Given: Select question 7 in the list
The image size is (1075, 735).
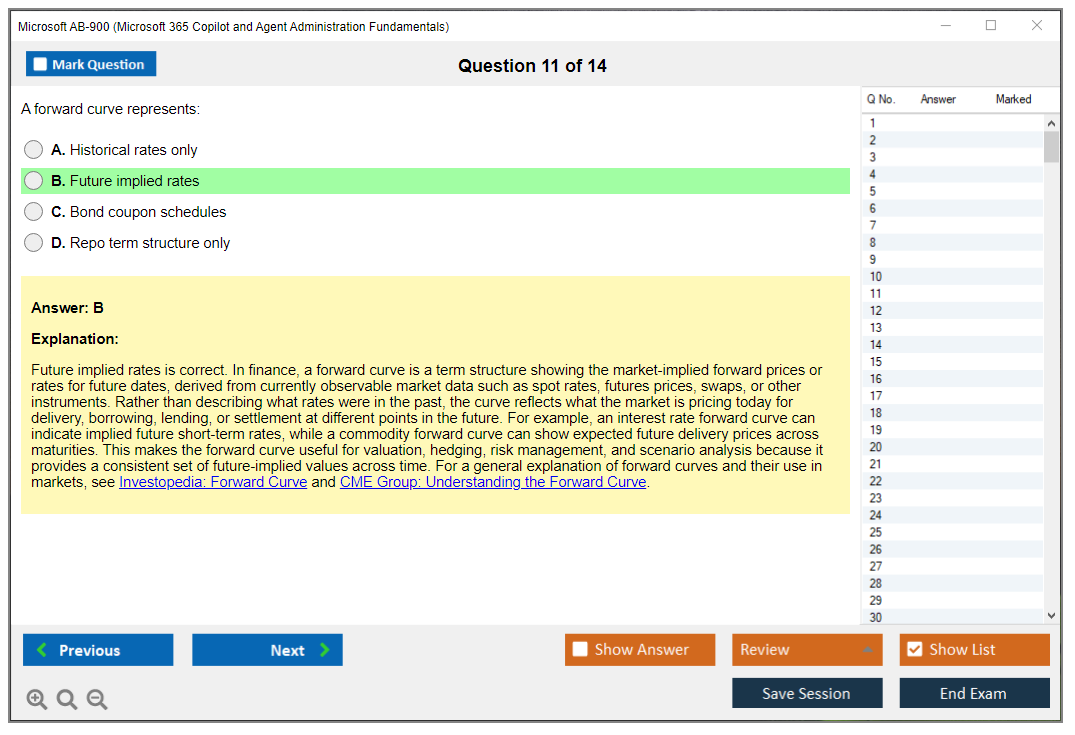Looking at the screenshot, I should pyautogui.click(x=953, y=226).
